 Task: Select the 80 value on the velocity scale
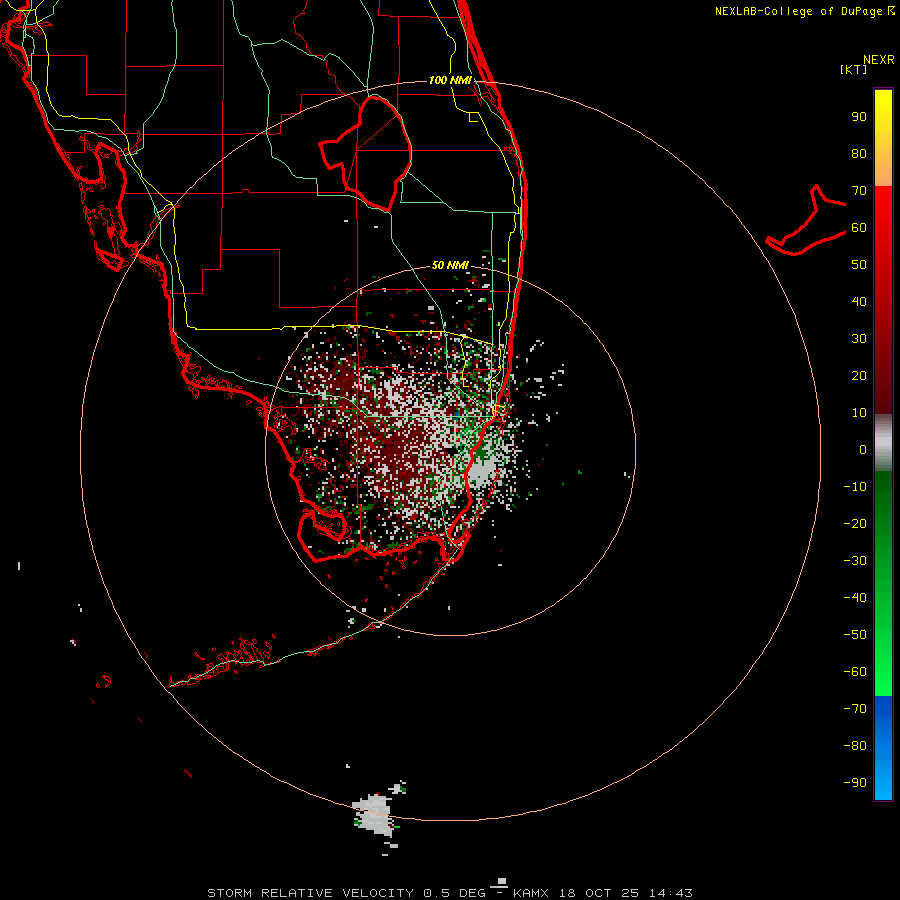[x=859, y=154]
